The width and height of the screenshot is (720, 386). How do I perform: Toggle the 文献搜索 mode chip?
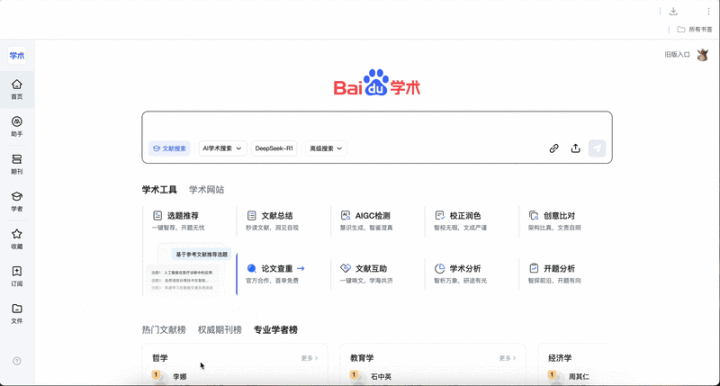click(x=169, y=148)
